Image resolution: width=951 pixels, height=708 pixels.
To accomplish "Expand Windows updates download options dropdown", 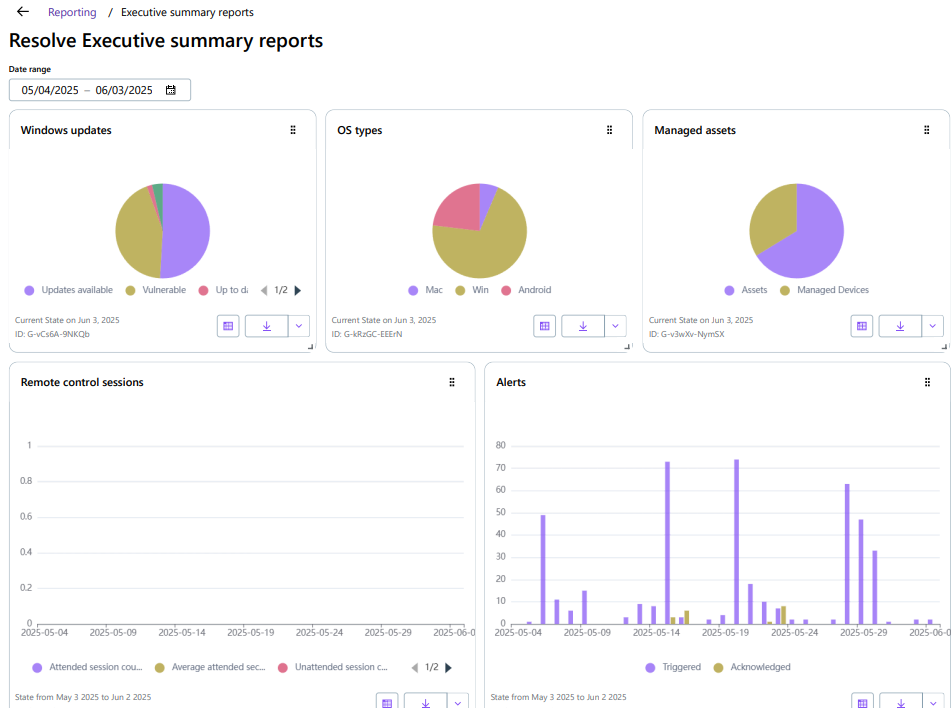I will coord(299,326).
